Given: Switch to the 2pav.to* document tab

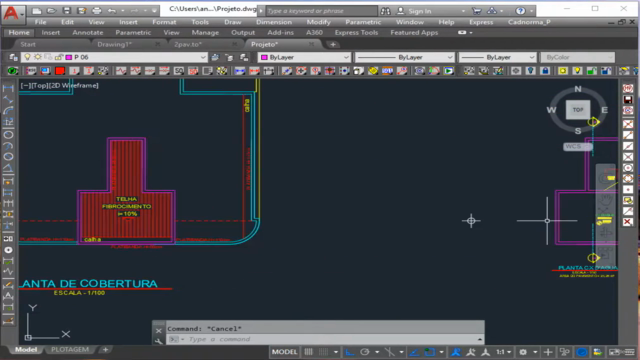Looking at the screenshot, I should [188, 44].
